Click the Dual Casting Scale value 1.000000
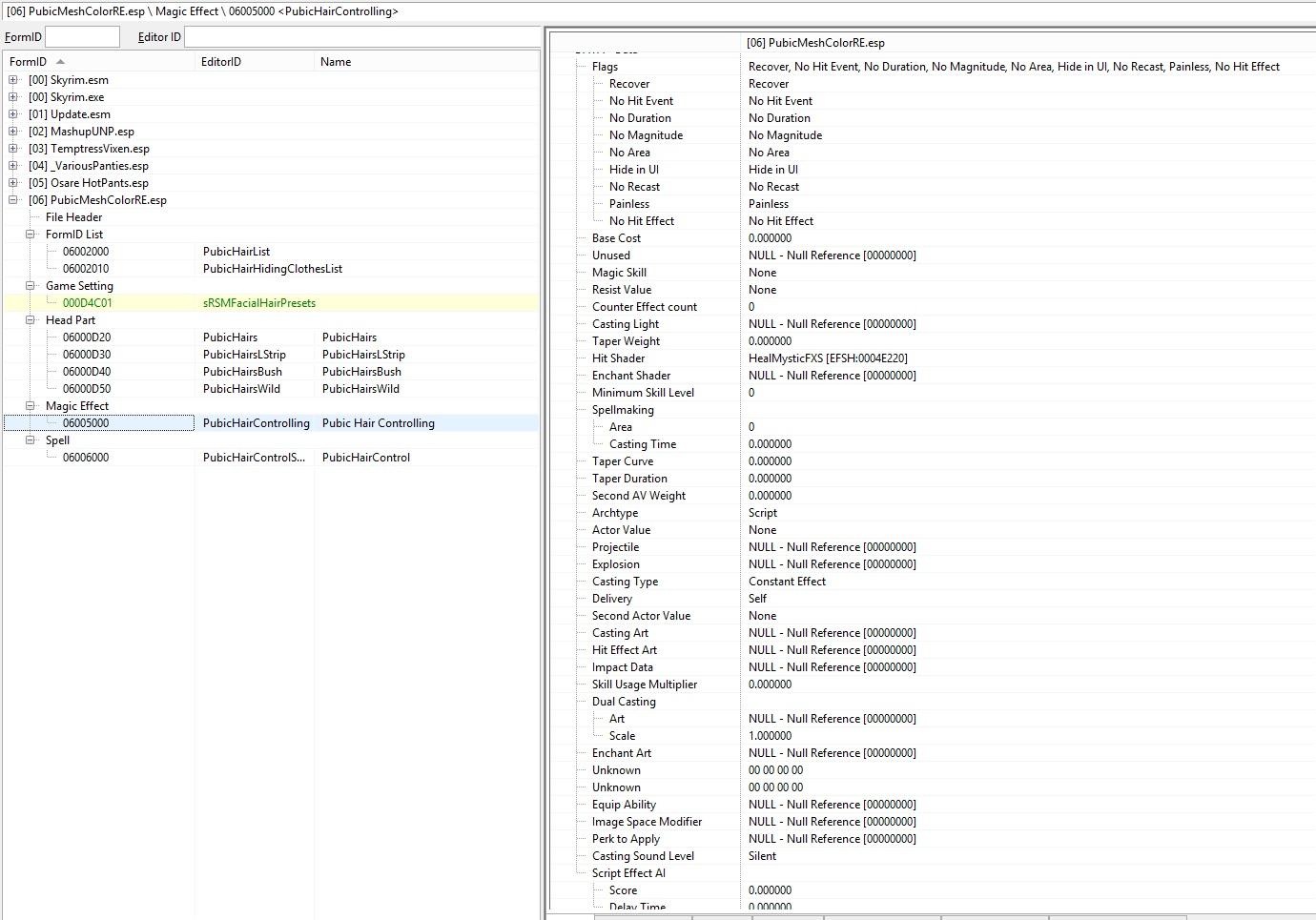This screenshot has height=920, width=1316. click(770, 736)
